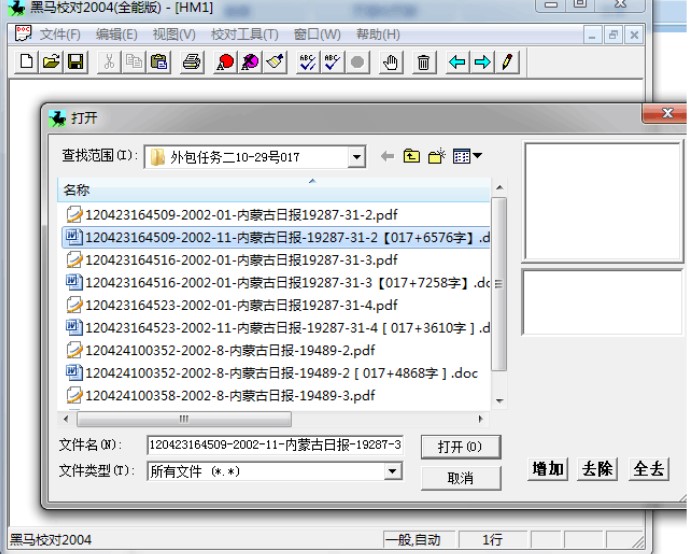The width and height of the screenshot is (691, 554).
Task: Run the first ABC spell check icon
Action: [308, 62]
